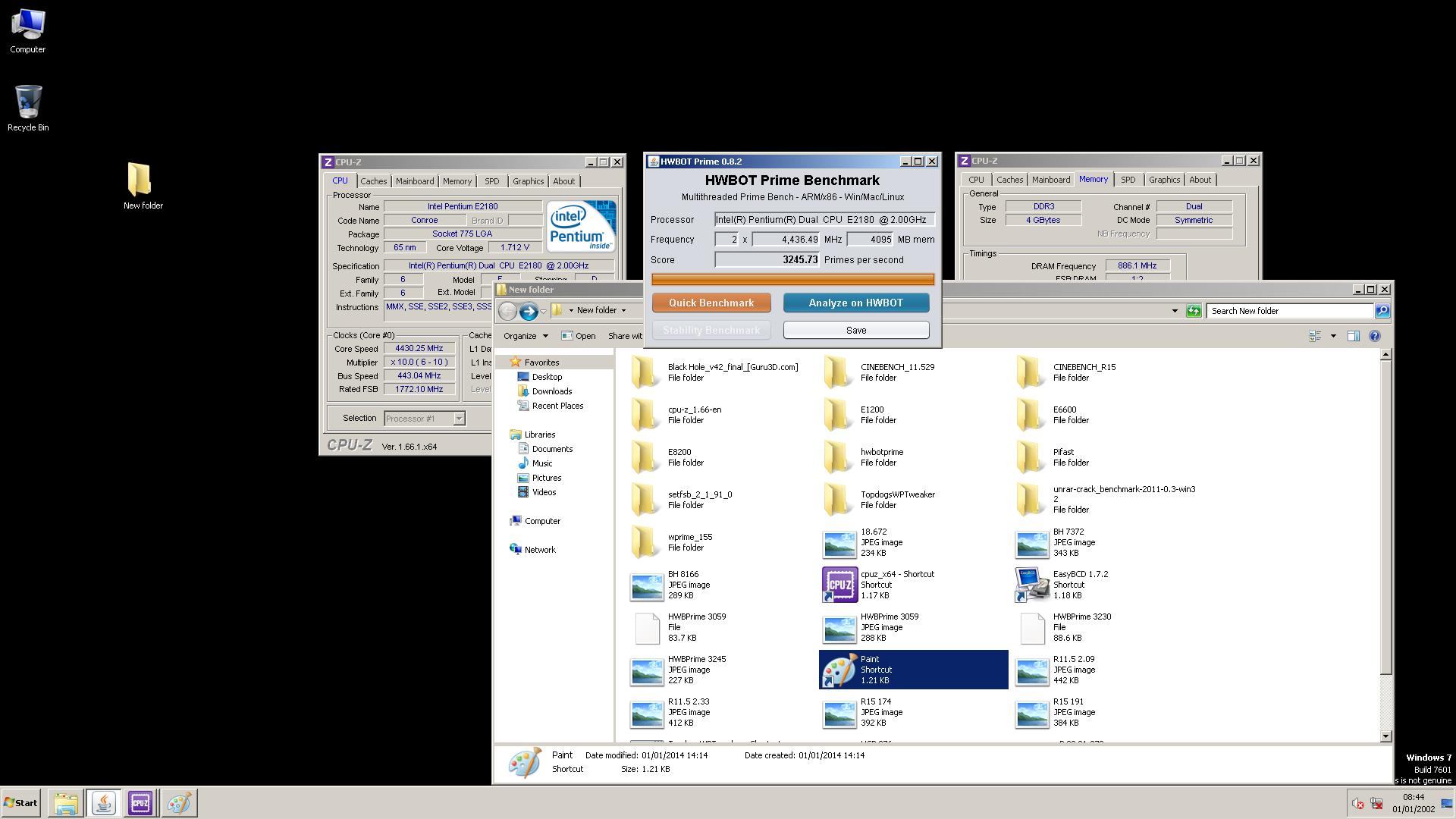
Task: Expand Libraries in the navigation pane
Action: coord(539,435)
